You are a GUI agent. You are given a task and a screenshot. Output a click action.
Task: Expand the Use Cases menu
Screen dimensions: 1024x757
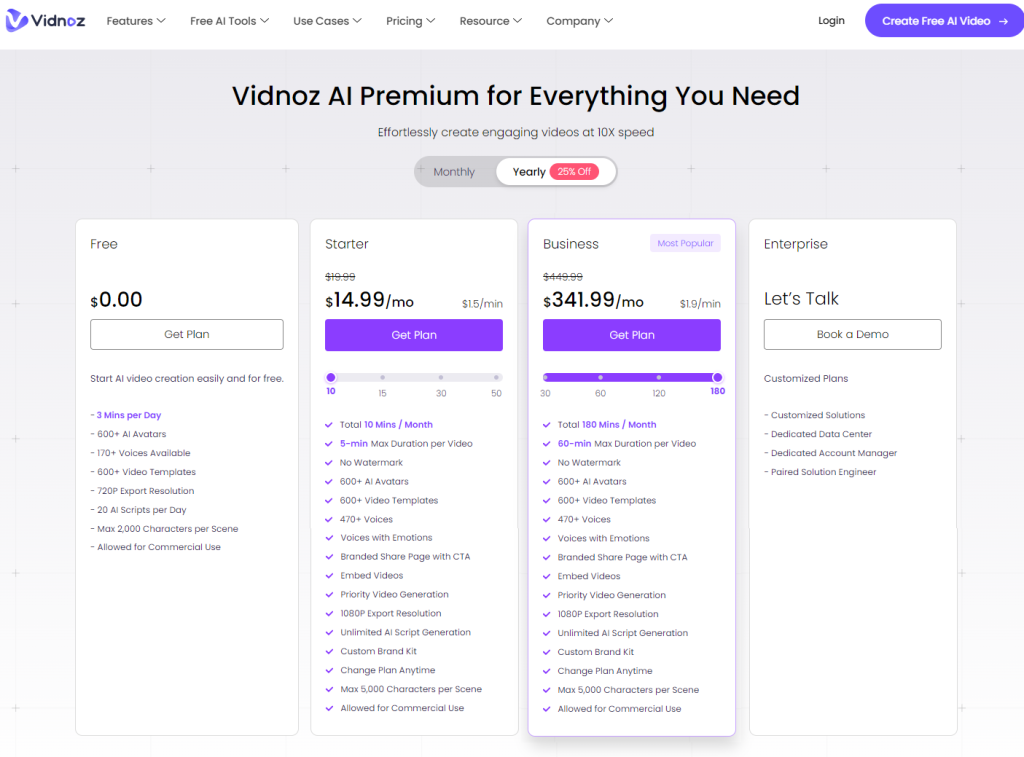327,21
